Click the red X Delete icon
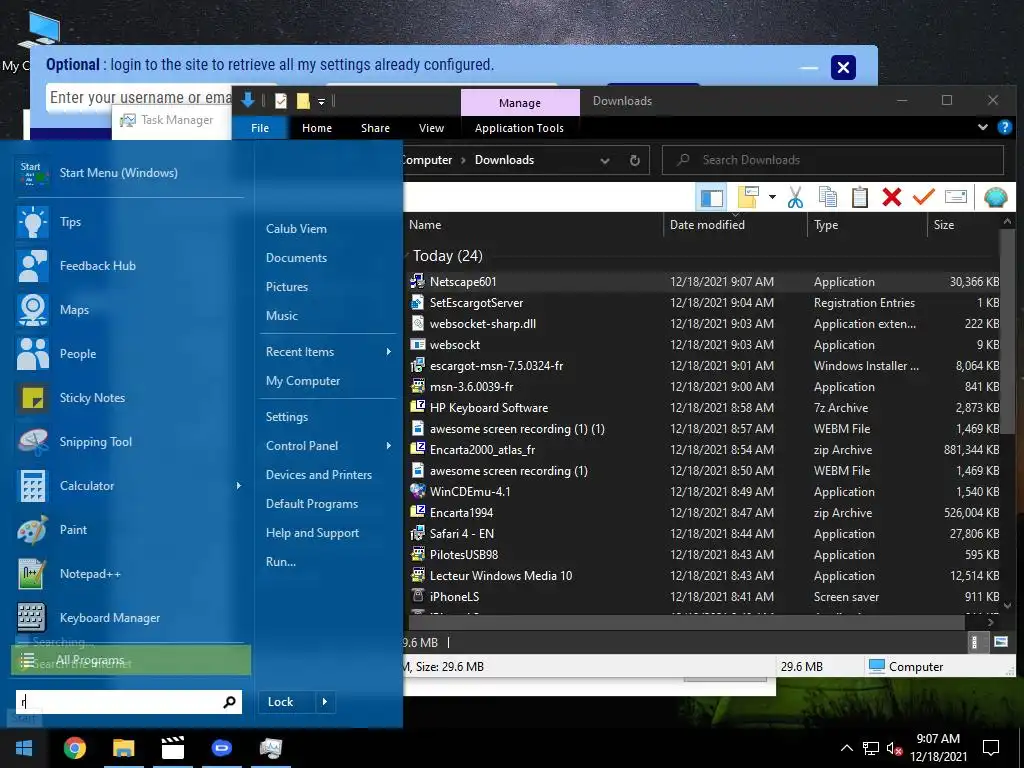 click(891, 197)
